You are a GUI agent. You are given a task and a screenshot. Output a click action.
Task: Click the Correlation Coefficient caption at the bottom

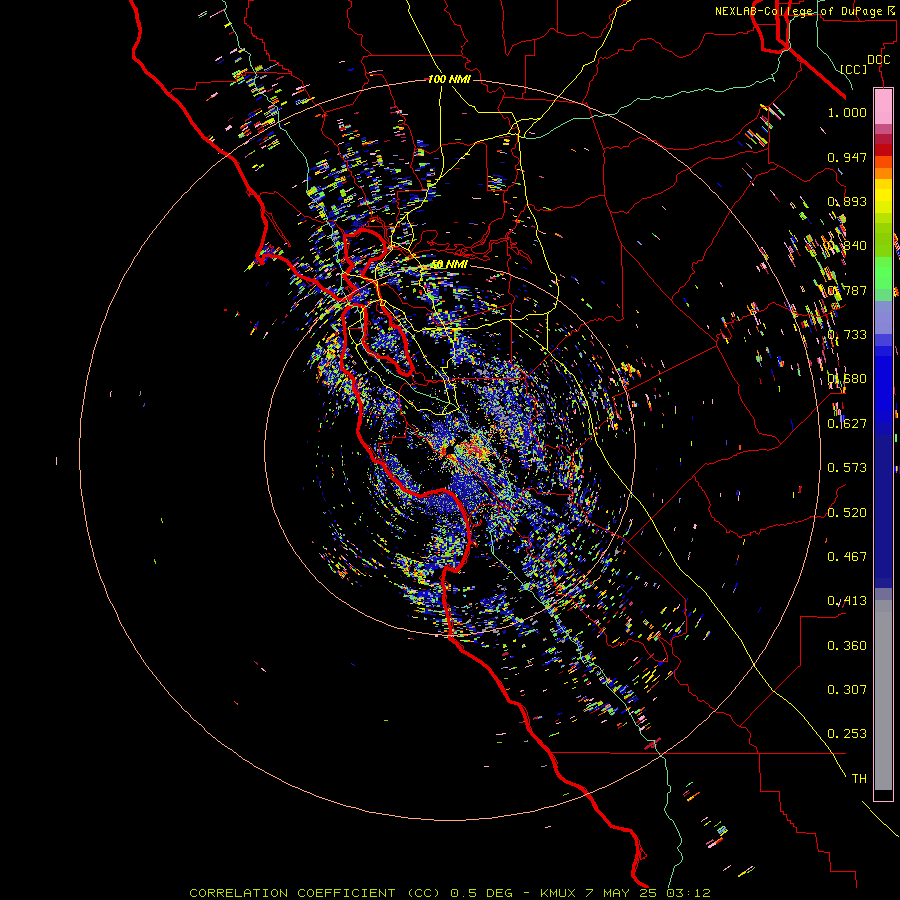450,893
